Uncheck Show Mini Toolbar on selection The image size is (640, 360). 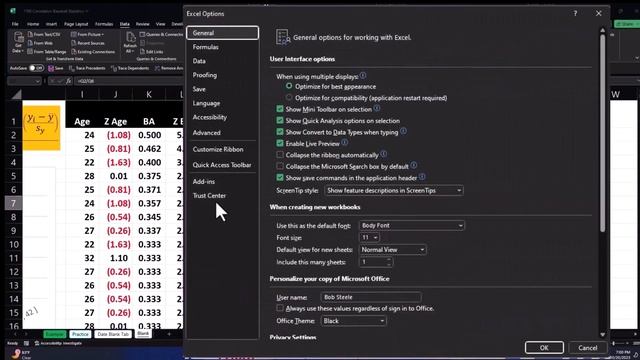point(280,109)
